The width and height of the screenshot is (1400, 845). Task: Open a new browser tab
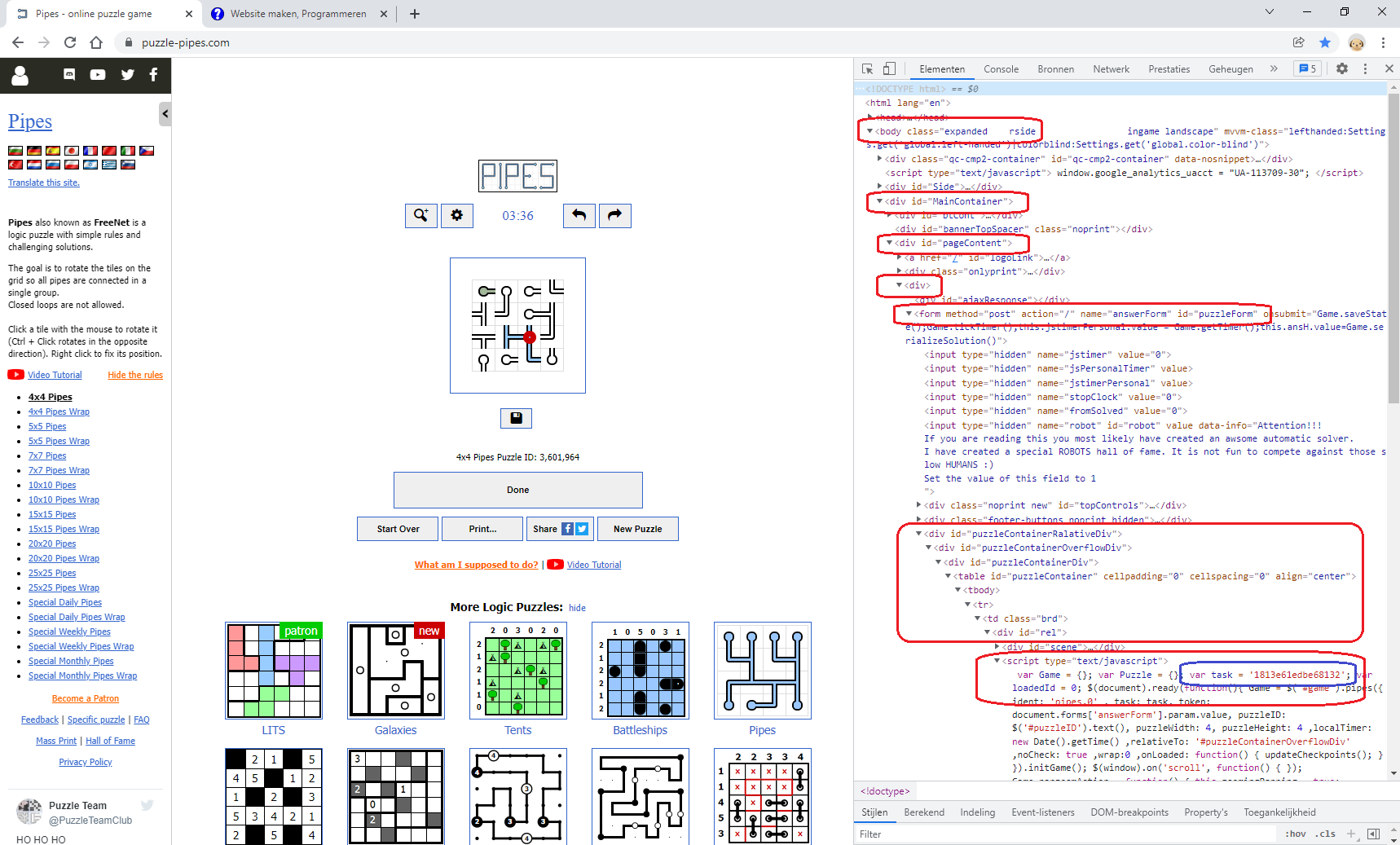click(x=415, y=14)
